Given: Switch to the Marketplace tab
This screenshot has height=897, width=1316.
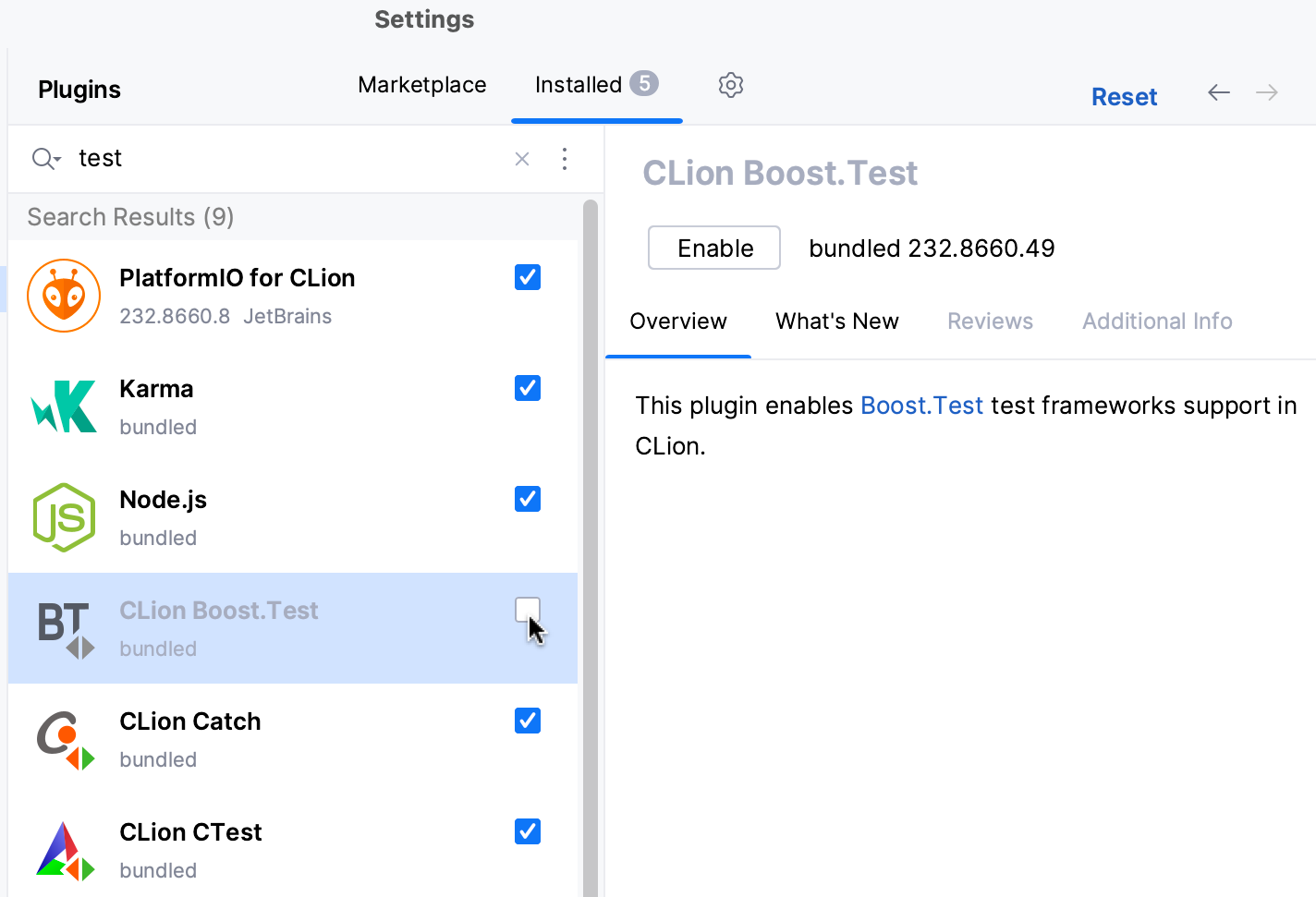Looking at the screenshot, I should tap(421, 85).
